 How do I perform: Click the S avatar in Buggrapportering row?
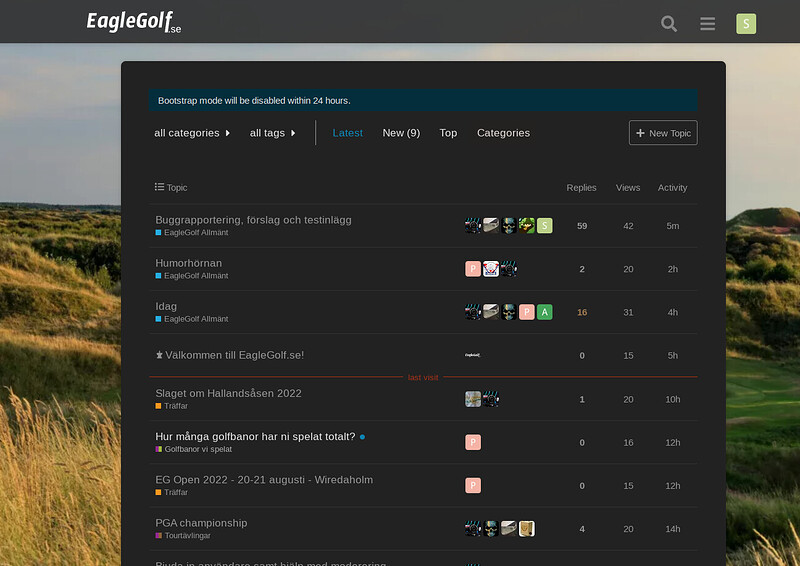click(544, 226)
